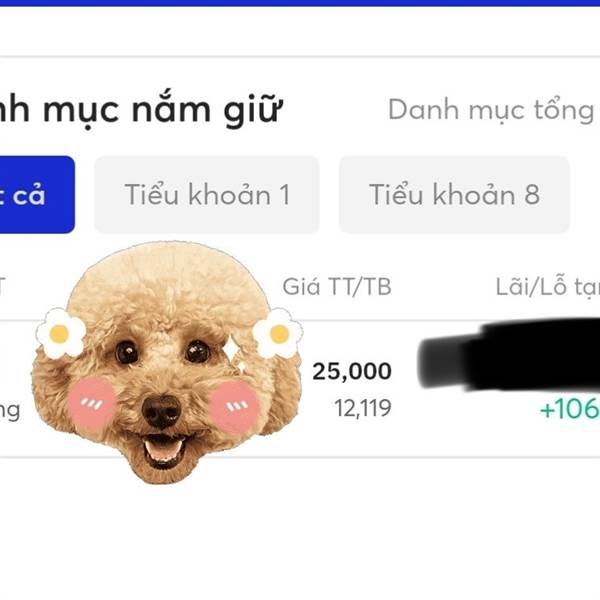Viewport: 600px width, 600px height.
Task: Click the black redacted scribble area
Action: pyautogui.click(x=509, y=354)
